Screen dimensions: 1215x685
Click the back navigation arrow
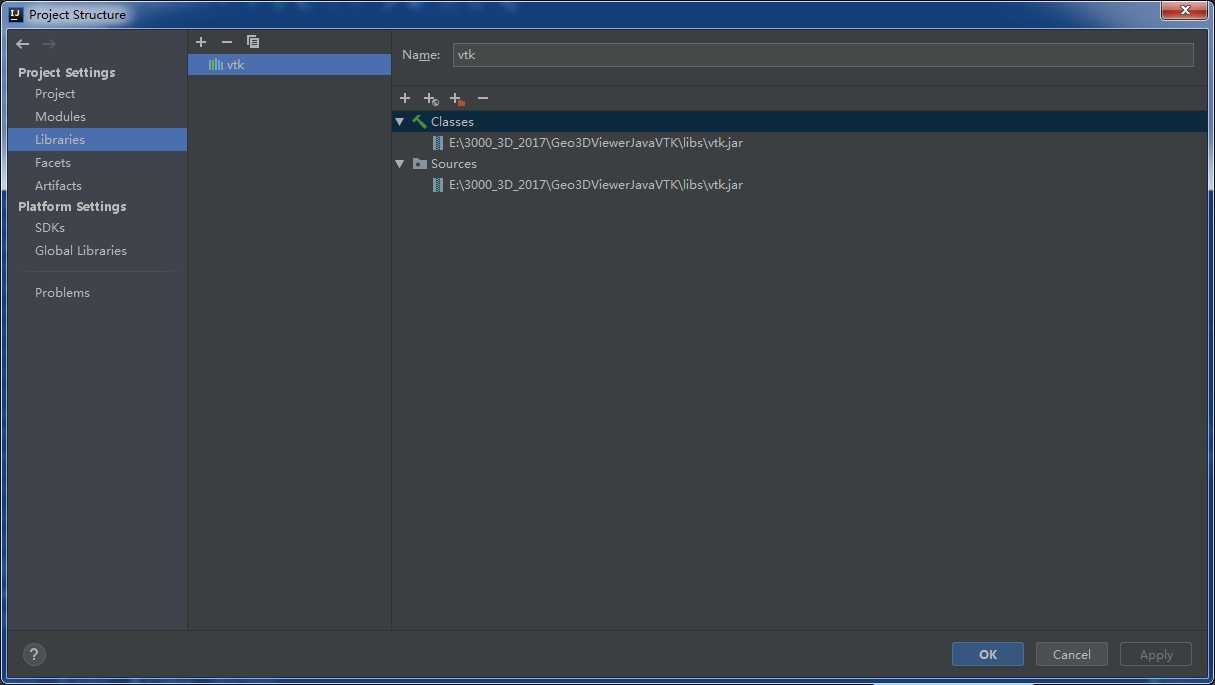(23, 44)
